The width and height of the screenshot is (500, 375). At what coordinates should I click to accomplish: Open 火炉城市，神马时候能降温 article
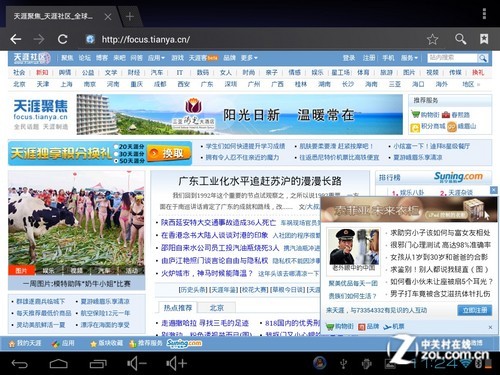click(207, 274)
